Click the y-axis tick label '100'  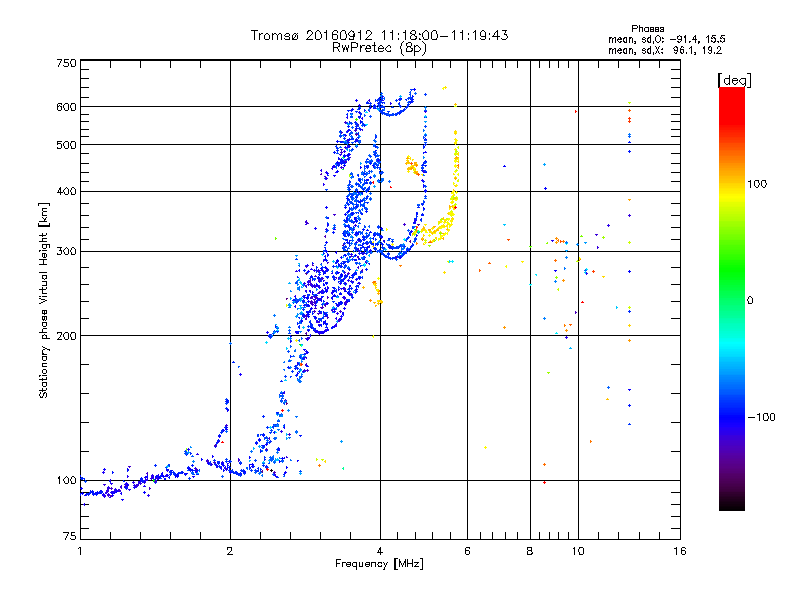66,481
